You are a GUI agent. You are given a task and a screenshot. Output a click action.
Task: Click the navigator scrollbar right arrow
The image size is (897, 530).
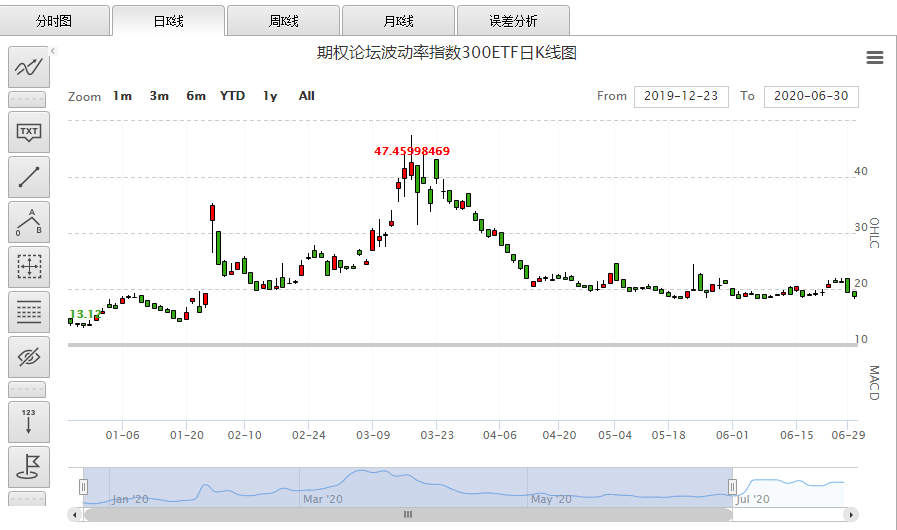point(851,514)
